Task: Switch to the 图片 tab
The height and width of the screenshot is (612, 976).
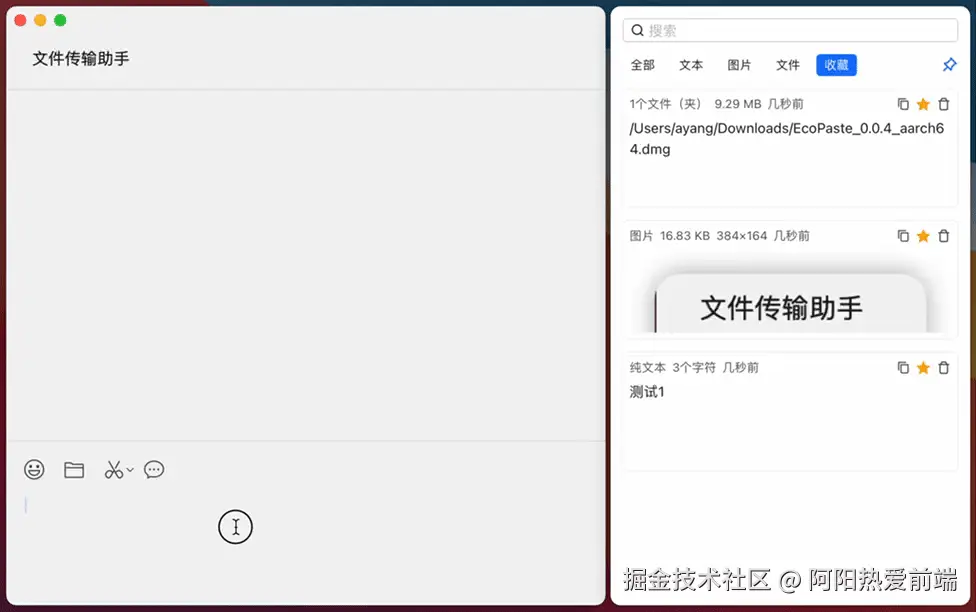Action: (739, 64)
